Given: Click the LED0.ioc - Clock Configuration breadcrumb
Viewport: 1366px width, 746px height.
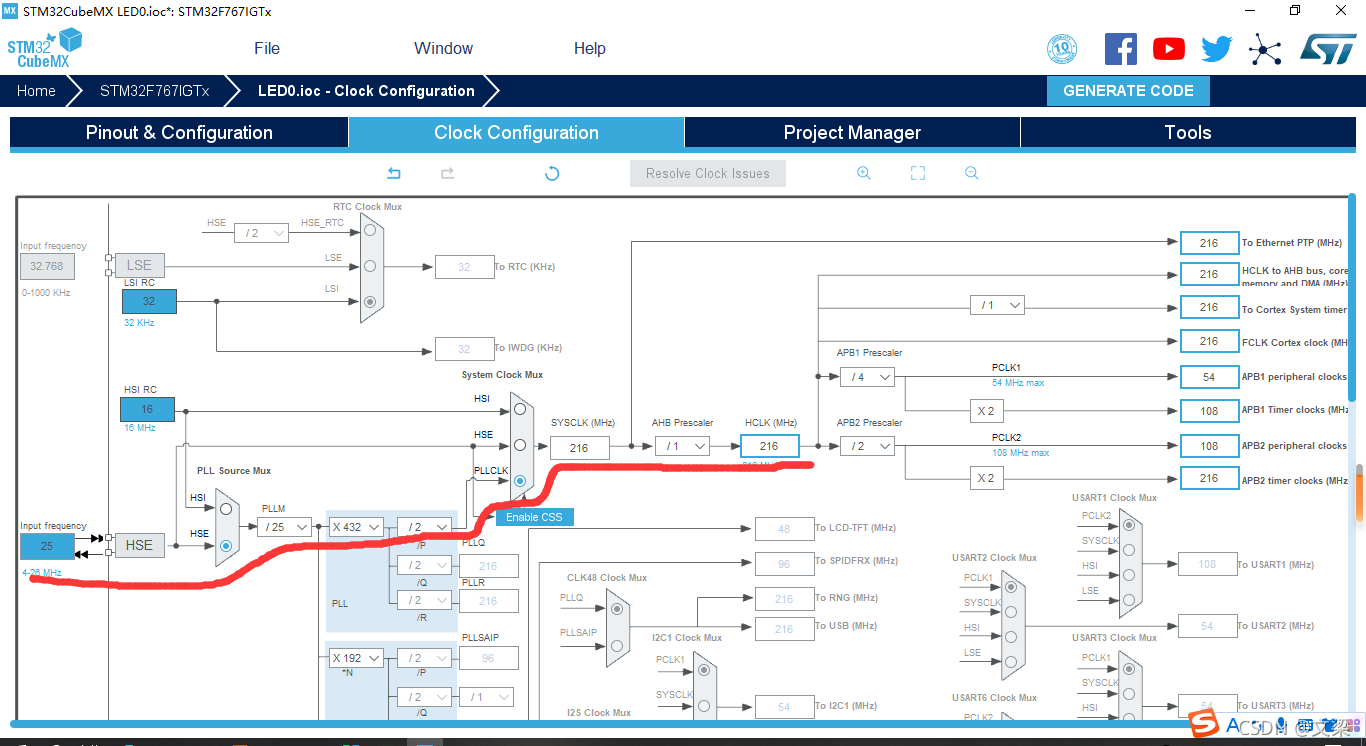Looking at the screenshot, I should [x=366, y=91].
